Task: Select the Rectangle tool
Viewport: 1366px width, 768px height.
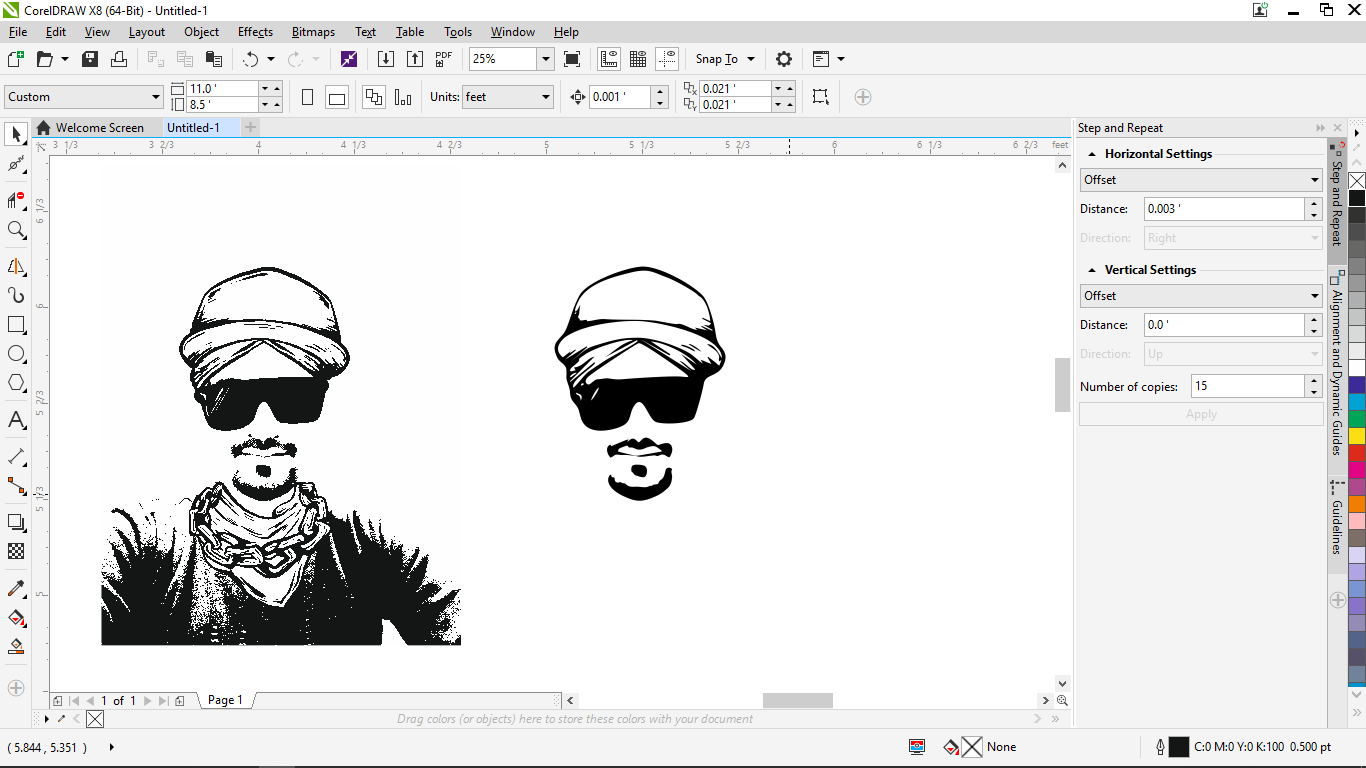Action: pos(16,325)
